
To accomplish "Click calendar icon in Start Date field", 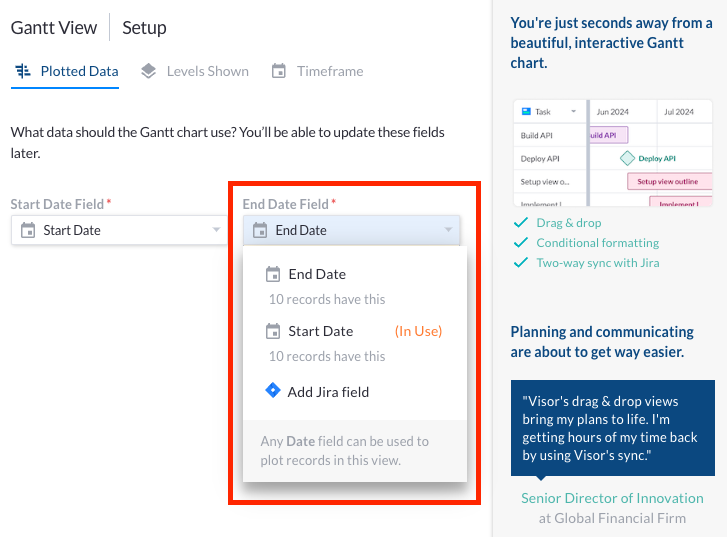I will click(28, 230).
